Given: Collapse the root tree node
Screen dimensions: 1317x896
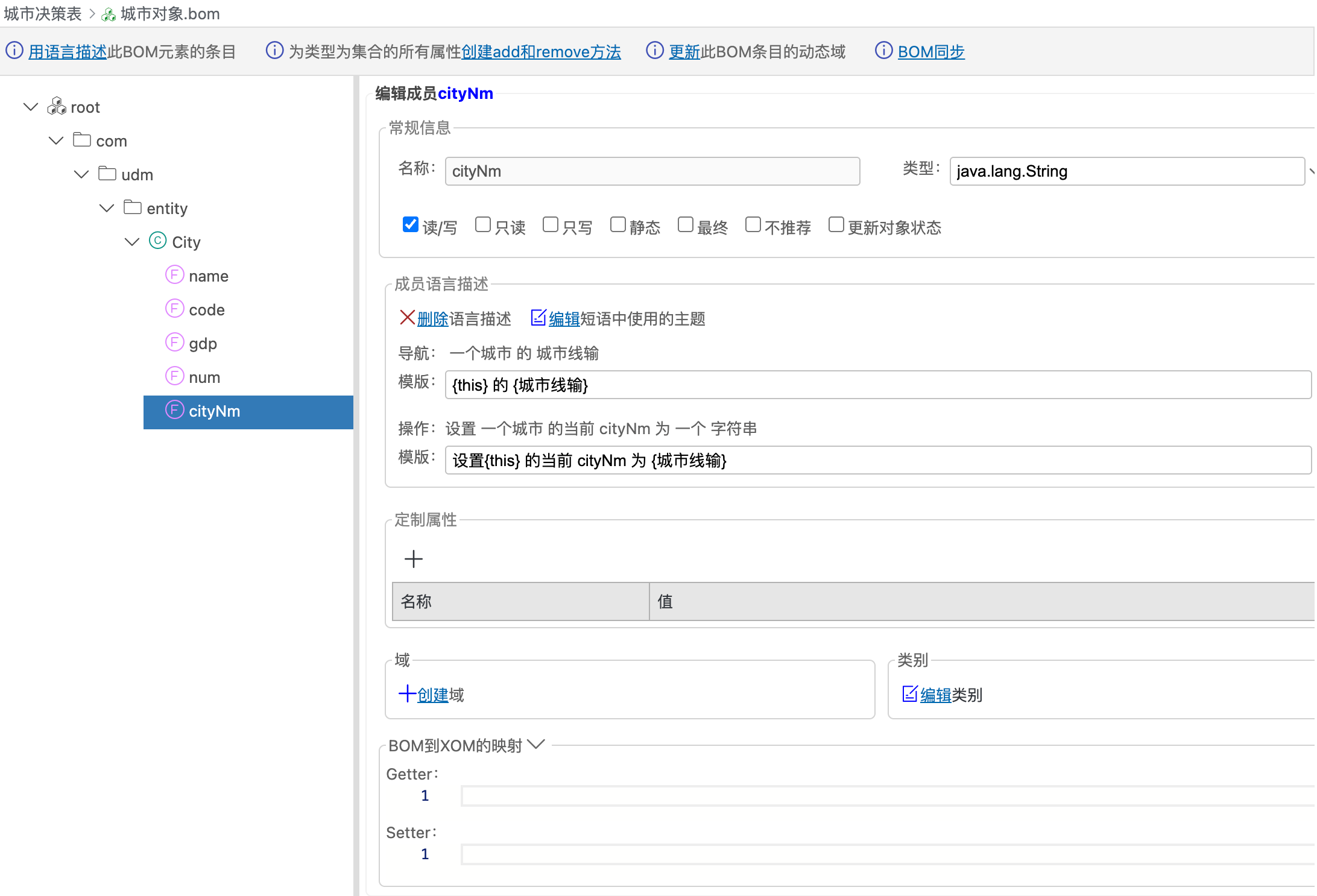Looking at the screenshot, I should pos(31,107).
